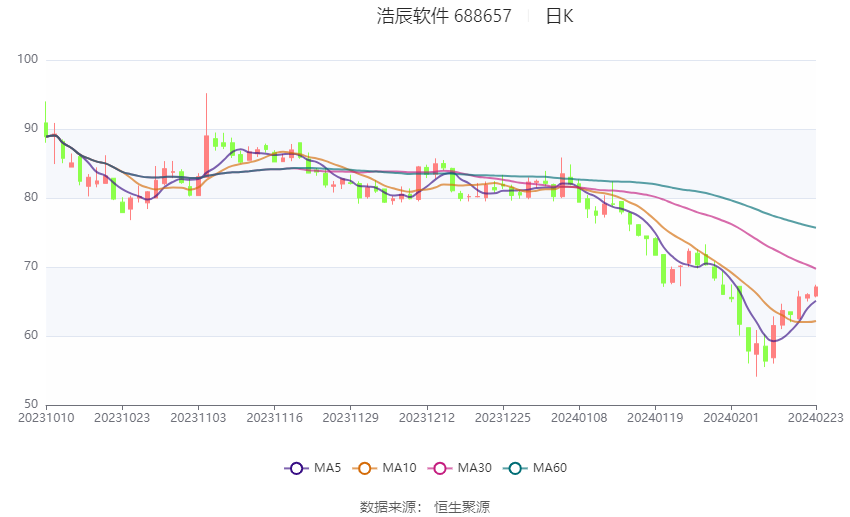Click x-axis date label 20231023
This screenshot has height=517, width=850.
(122, 418)
